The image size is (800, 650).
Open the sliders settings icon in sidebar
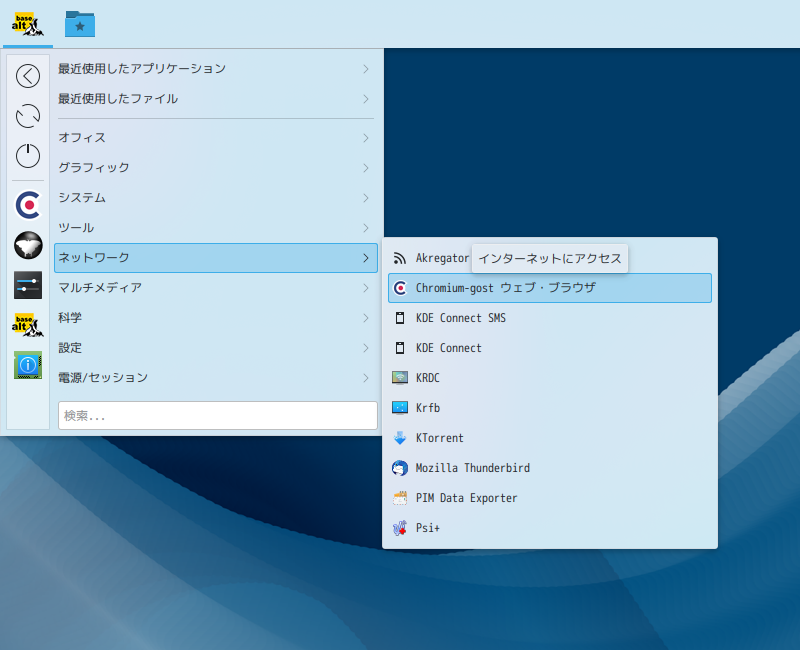coord(28,285)
